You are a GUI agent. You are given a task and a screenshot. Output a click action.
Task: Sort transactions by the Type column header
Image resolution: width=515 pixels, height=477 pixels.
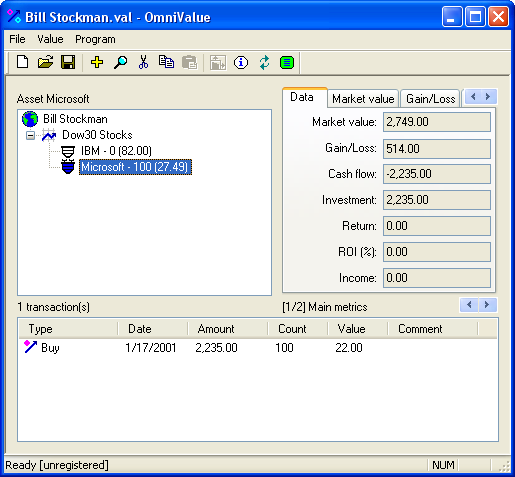pos(68,329)
